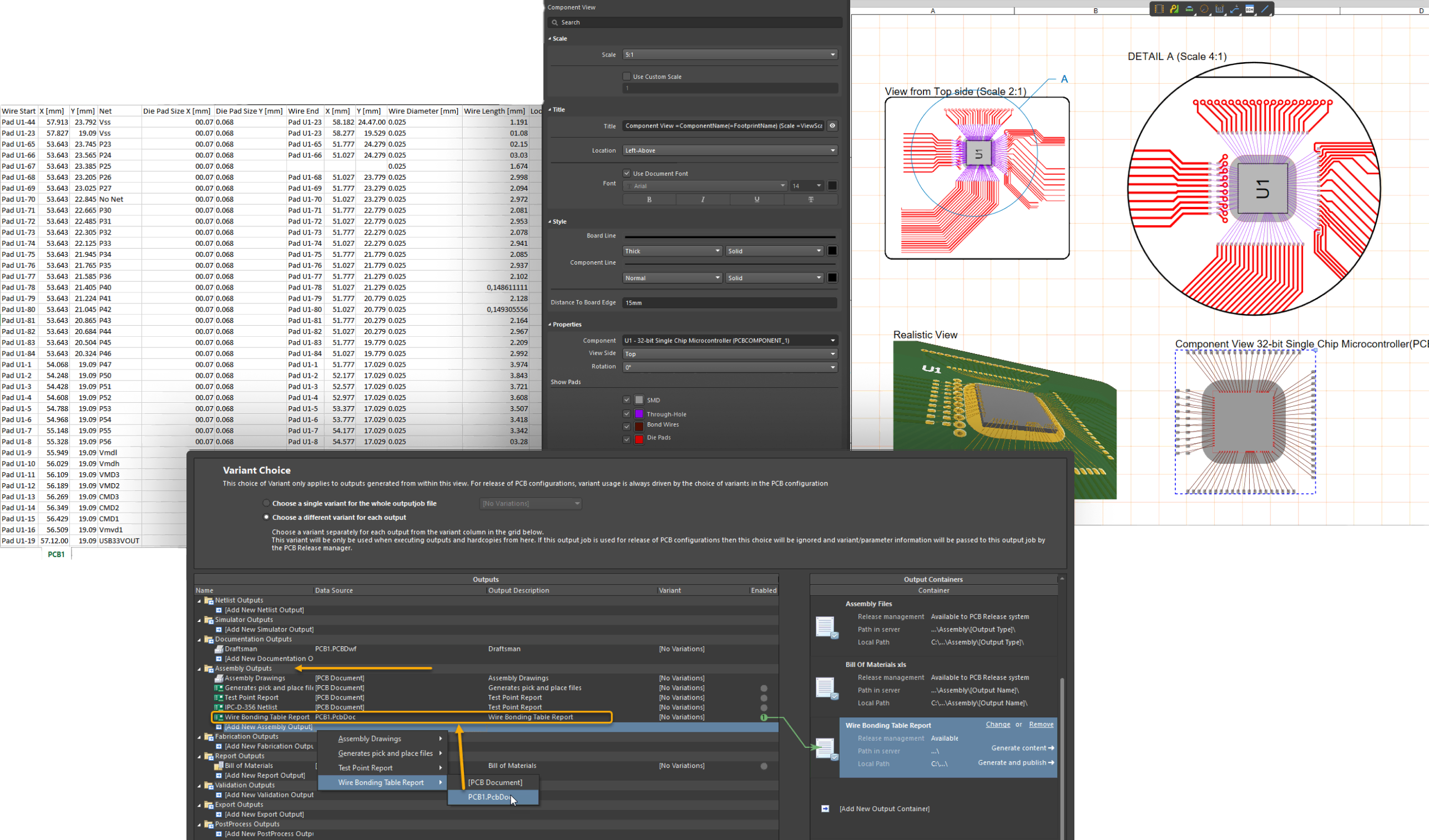Uncheck Bond Wires in Show Pads
The image size is (1429, 840).
627,426
